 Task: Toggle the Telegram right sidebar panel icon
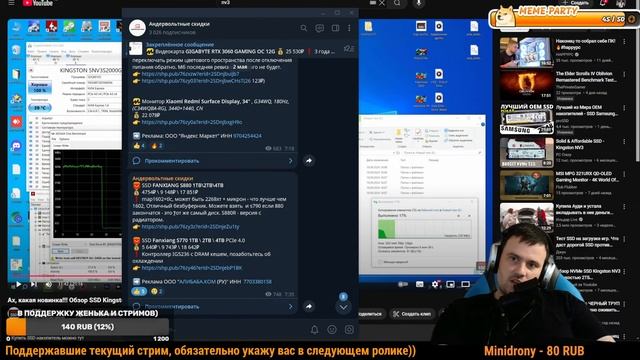(336, 28)
